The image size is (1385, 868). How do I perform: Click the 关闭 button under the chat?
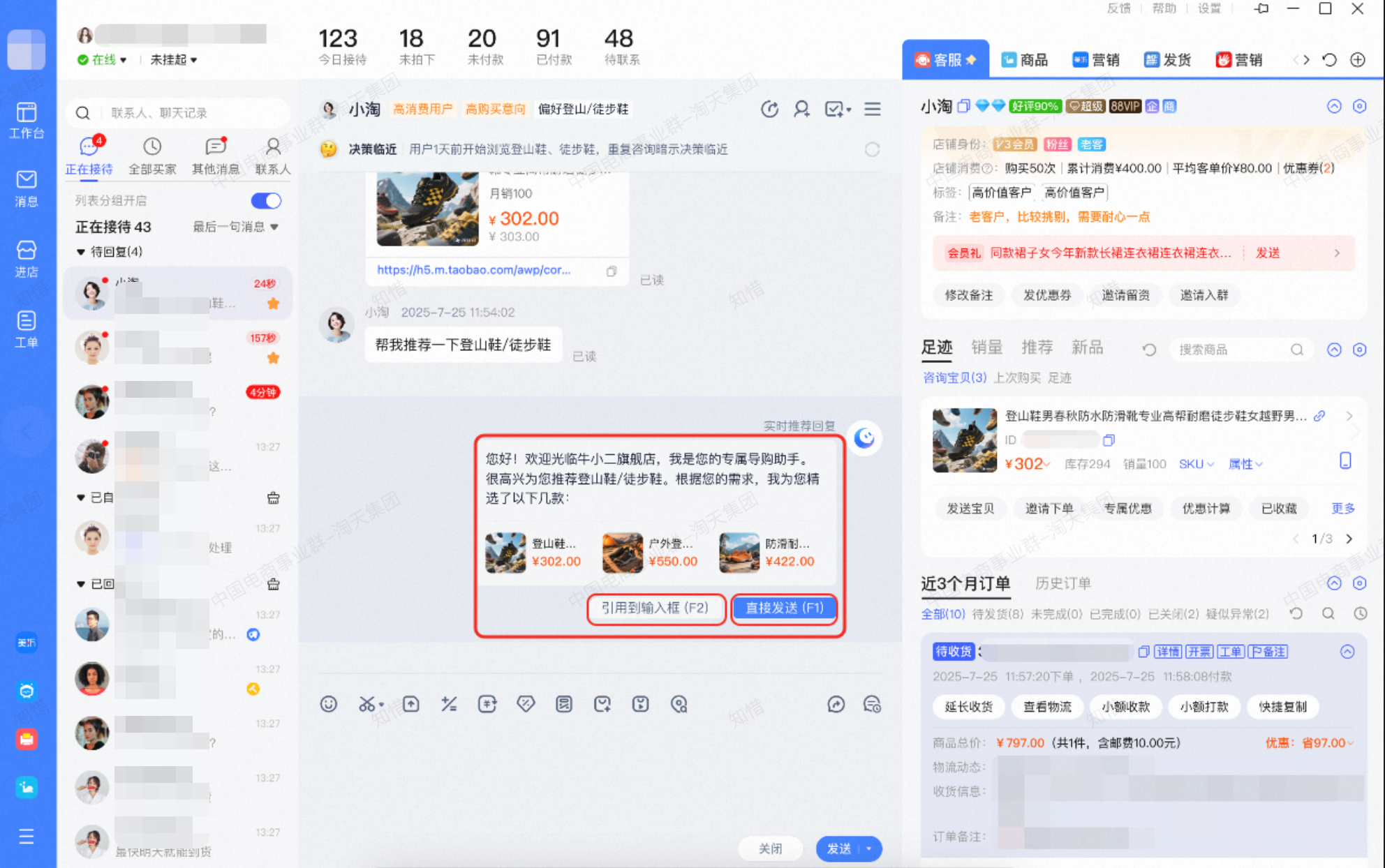771,848
